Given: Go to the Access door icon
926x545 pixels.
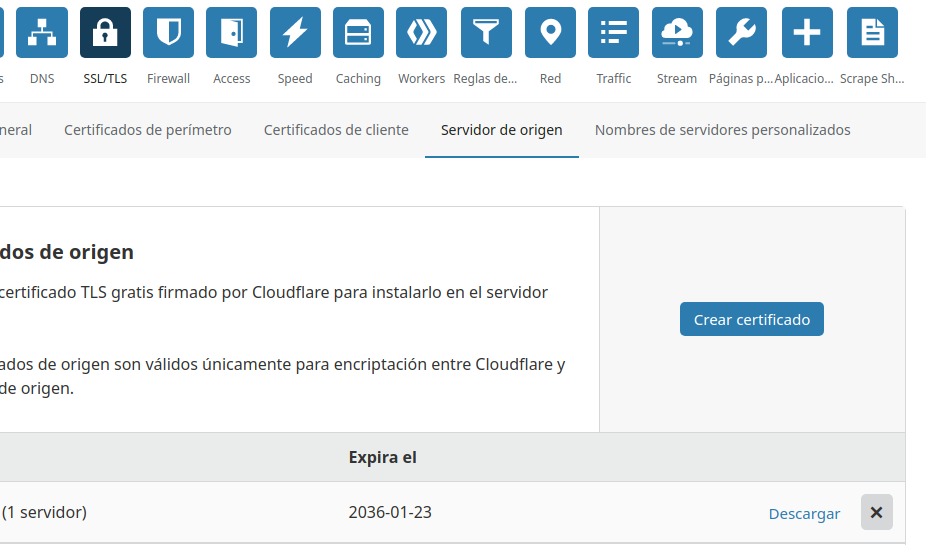Looking at the screenshot, I should pyautogui.click(x=231, y=33).
